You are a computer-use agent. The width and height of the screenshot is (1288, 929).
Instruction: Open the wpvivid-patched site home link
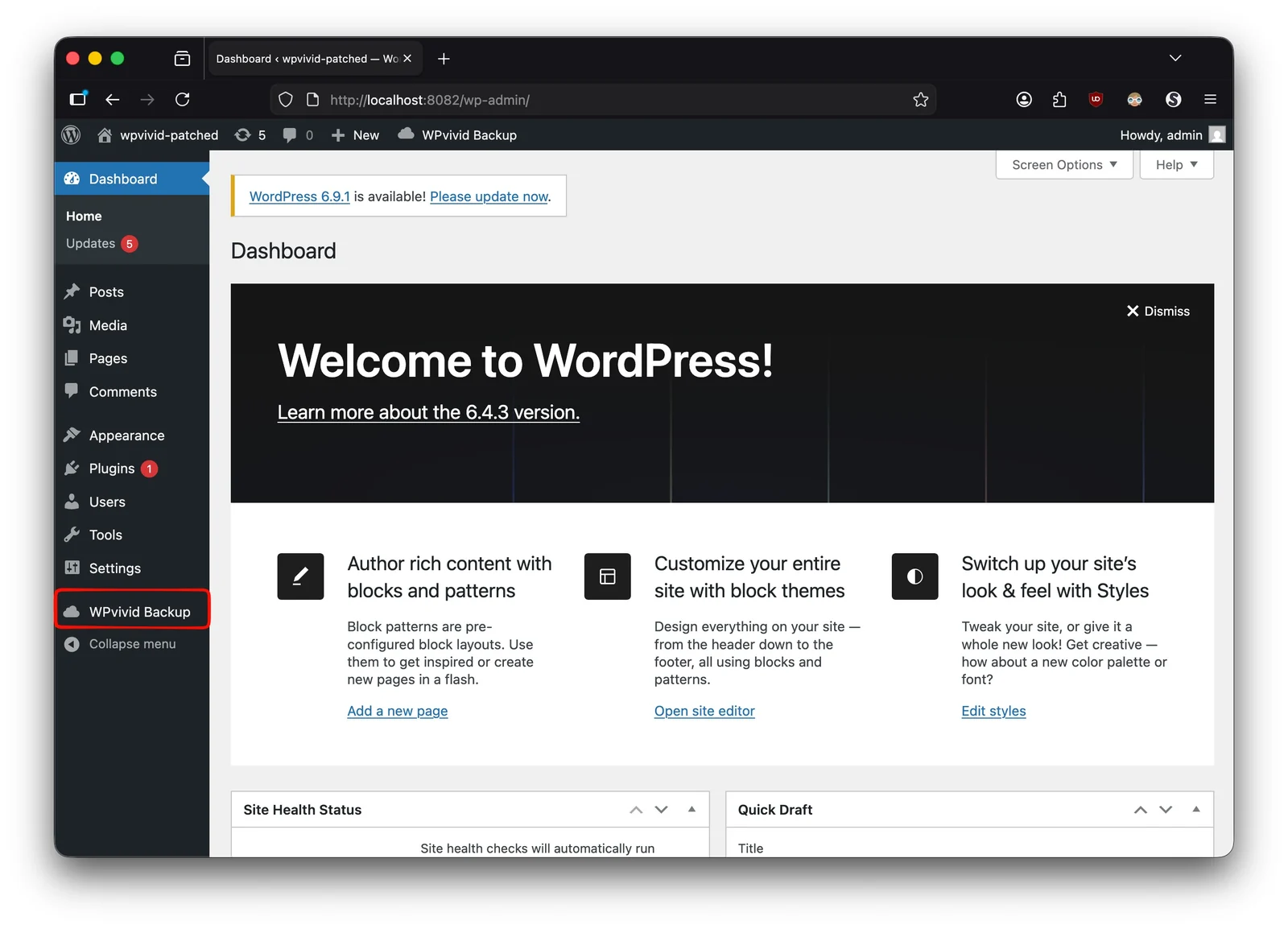click(158, 135)
